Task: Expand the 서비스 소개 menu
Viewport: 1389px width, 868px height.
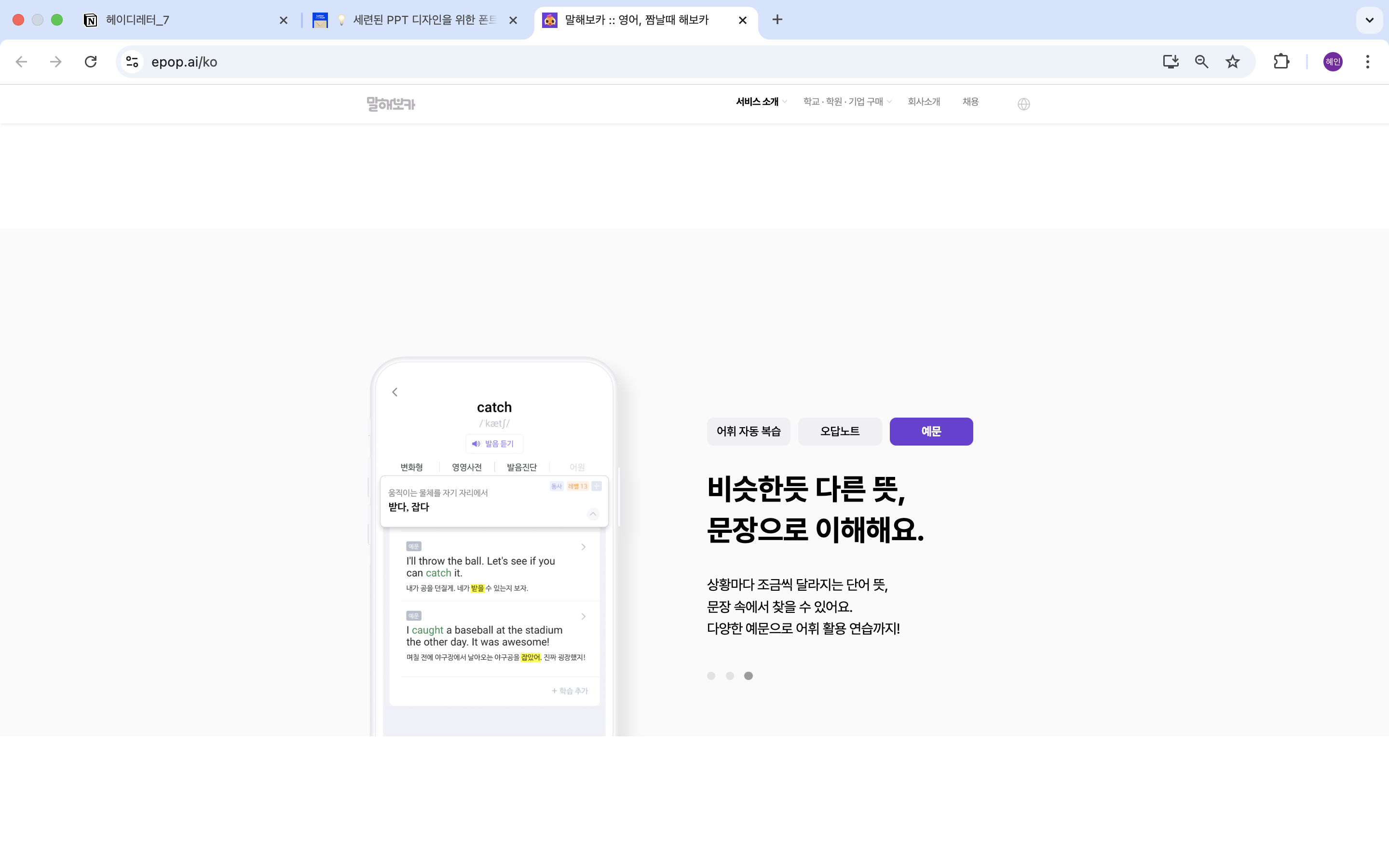Action: pos(761,102)
